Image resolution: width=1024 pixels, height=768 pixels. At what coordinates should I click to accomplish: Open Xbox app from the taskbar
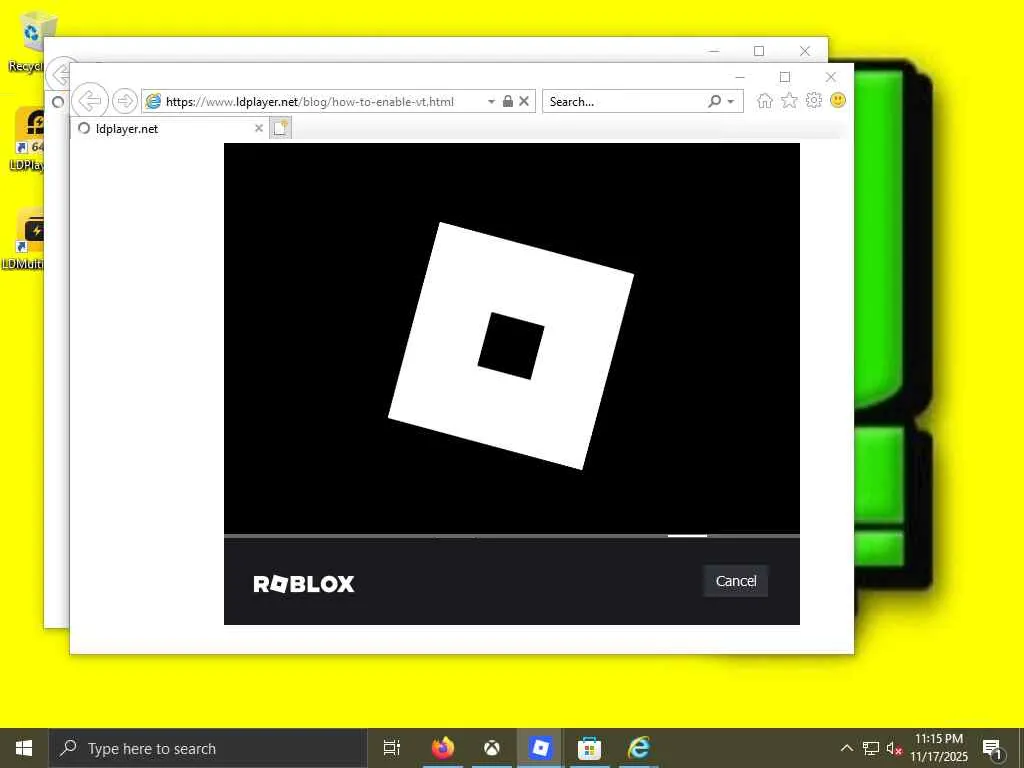pyautogui.click(x=492, y=748)
